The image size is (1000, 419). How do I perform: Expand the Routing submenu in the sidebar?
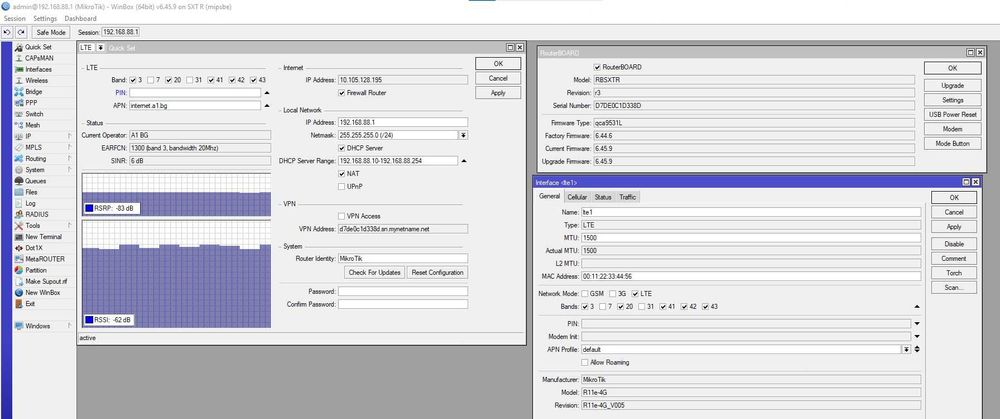70,159
